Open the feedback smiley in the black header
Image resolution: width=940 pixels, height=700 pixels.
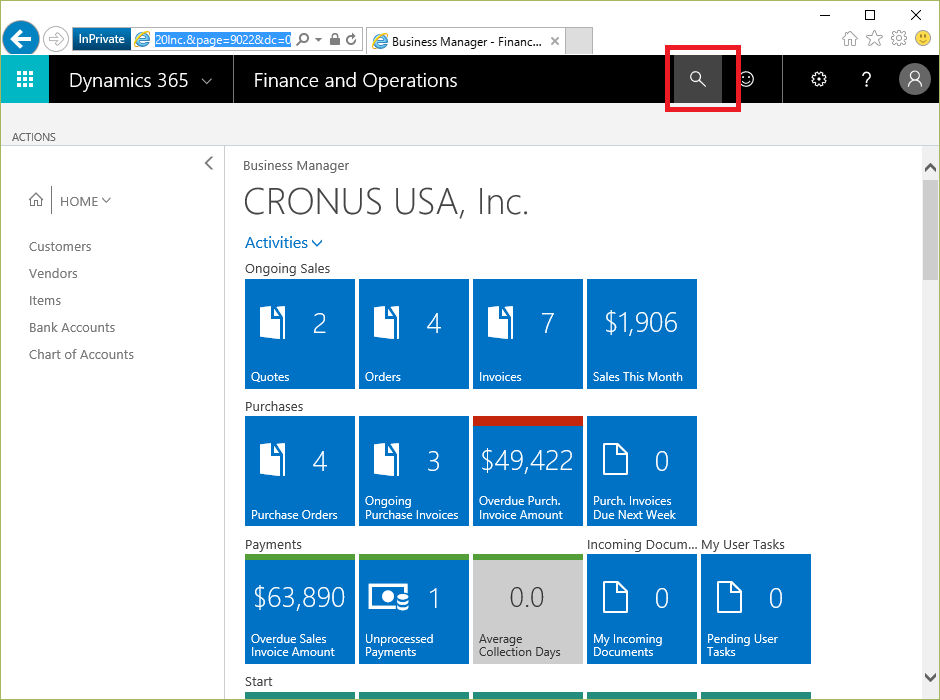(x=746, y=79)
